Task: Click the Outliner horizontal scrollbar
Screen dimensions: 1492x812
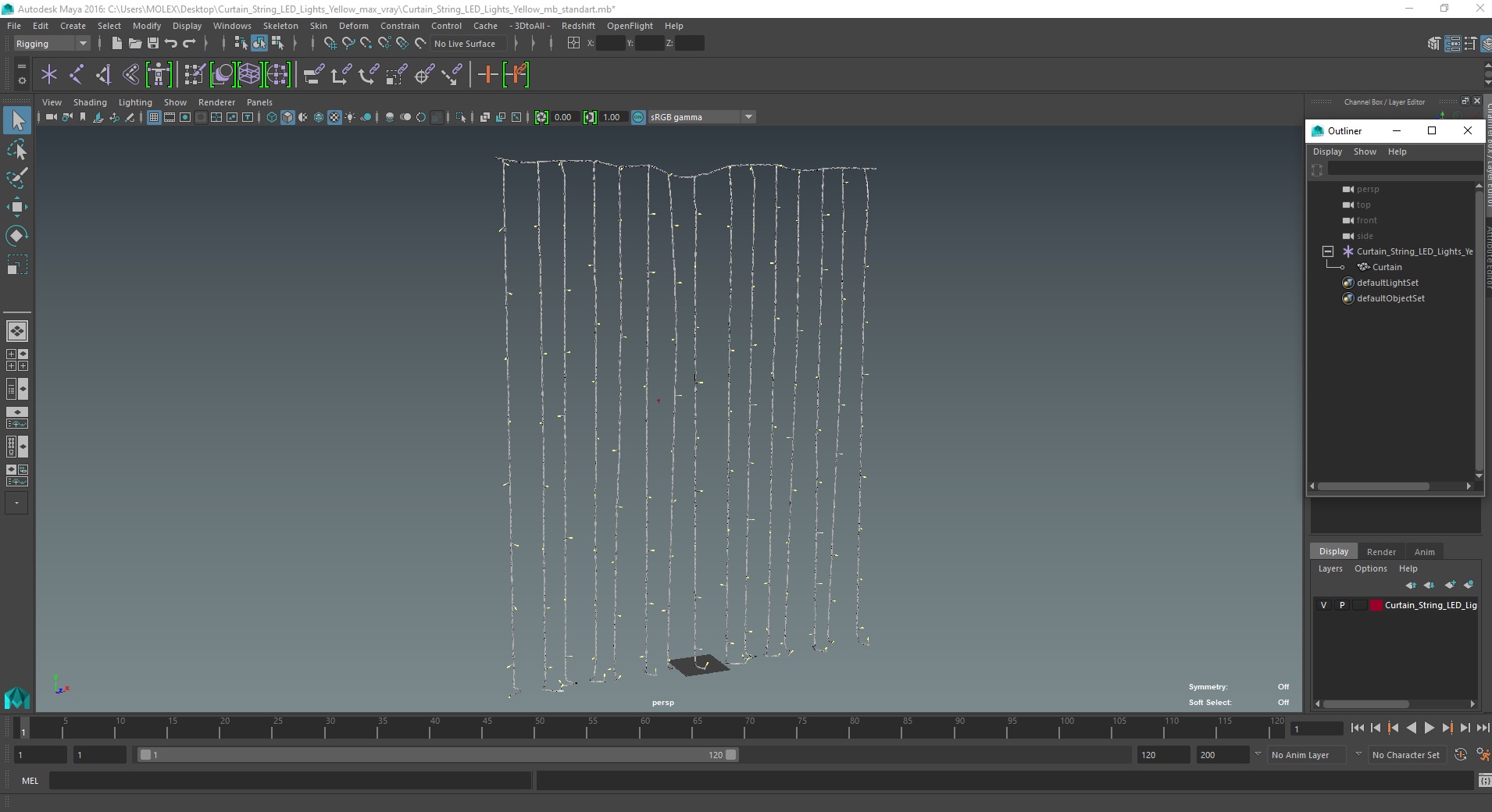Action: tap(1373, 486)
